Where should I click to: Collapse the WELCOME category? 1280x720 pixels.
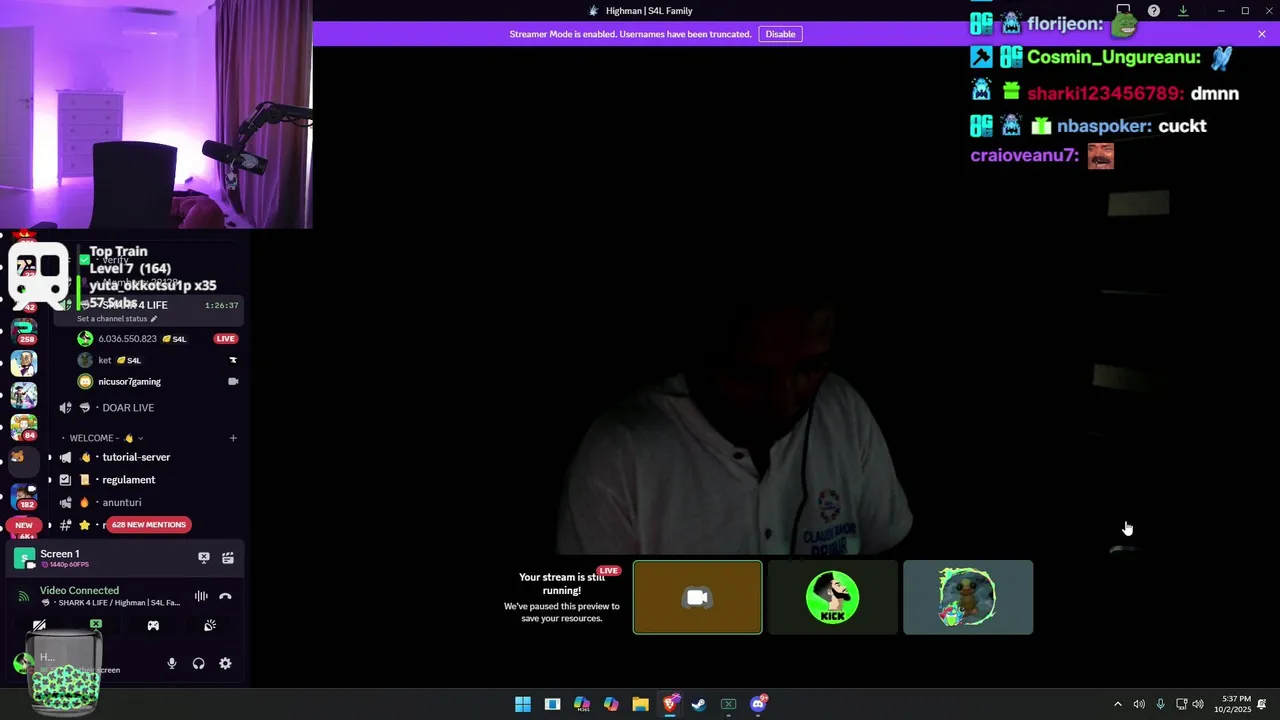105,438
